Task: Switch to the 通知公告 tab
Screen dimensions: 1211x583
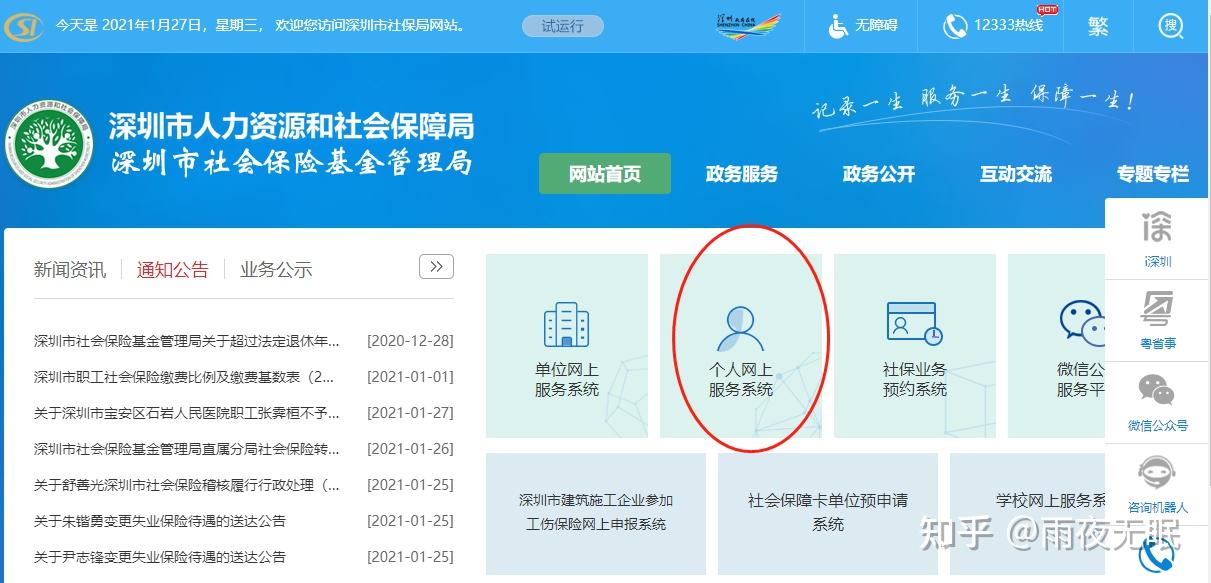Action: tap(171, 268)
